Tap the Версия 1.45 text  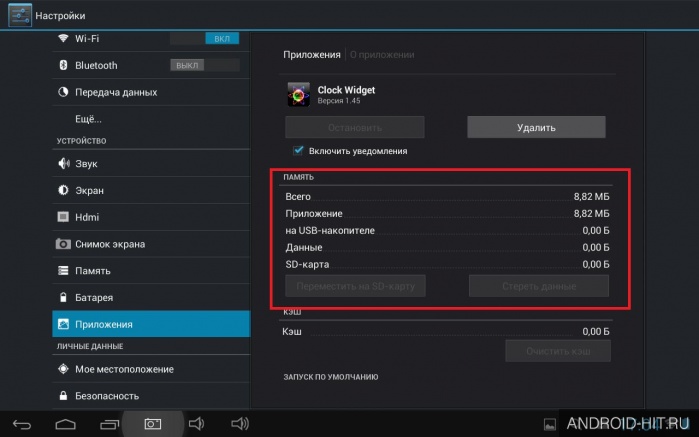click(339, 101)
